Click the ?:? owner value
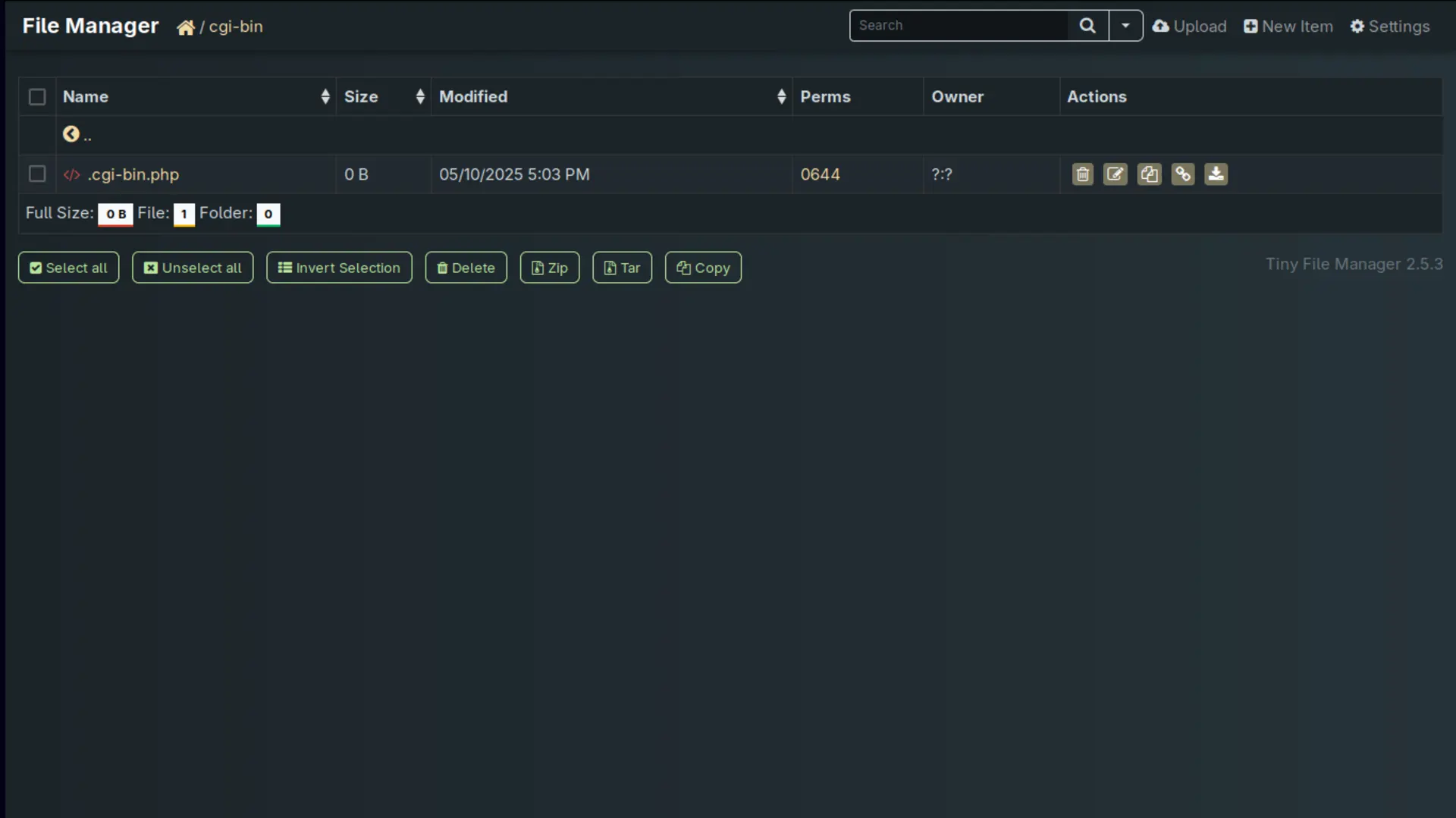 (942, 174)
